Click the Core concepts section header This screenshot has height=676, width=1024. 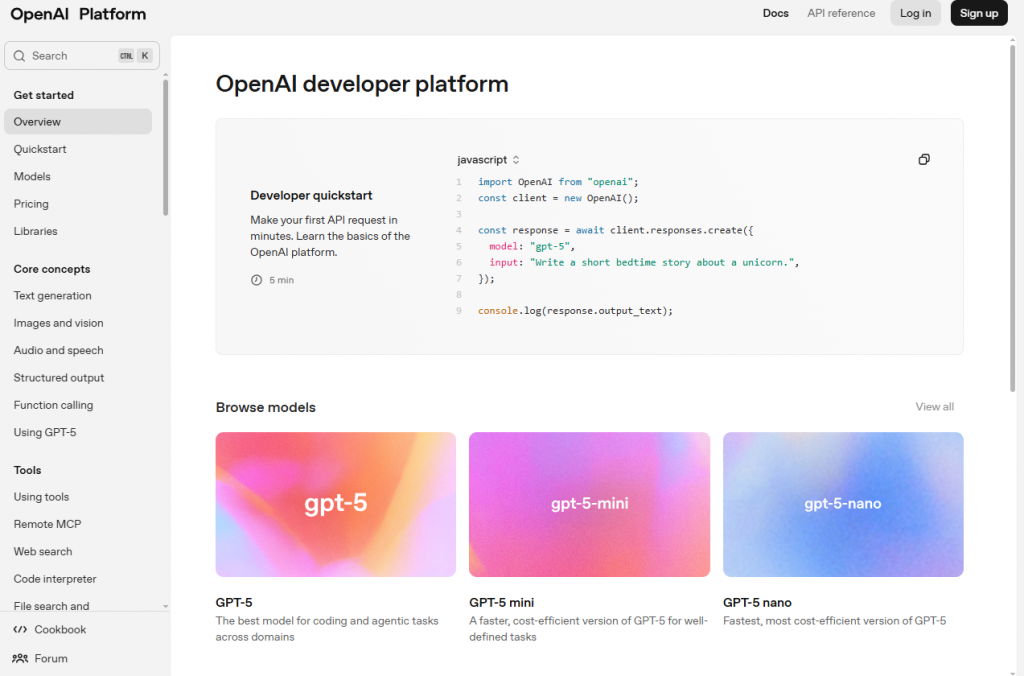tap(52, 269)
